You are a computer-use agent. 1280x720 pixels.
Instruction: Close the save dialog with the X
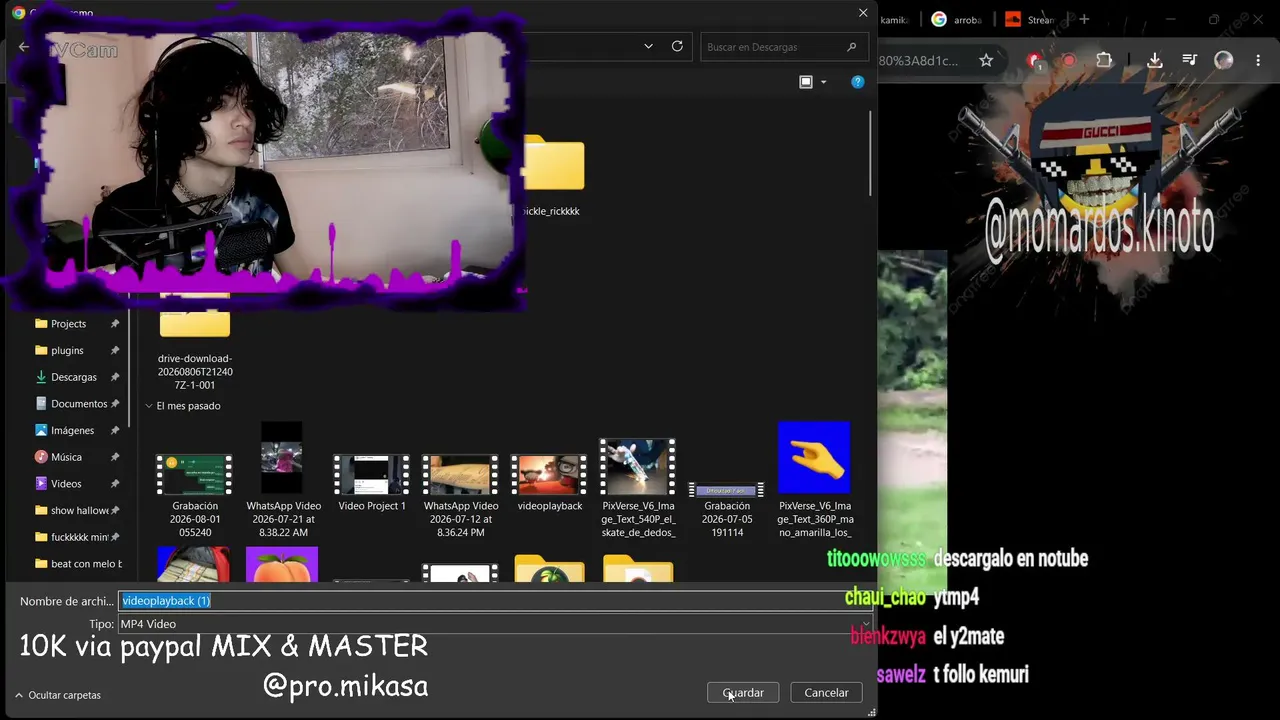click(863, 13)
